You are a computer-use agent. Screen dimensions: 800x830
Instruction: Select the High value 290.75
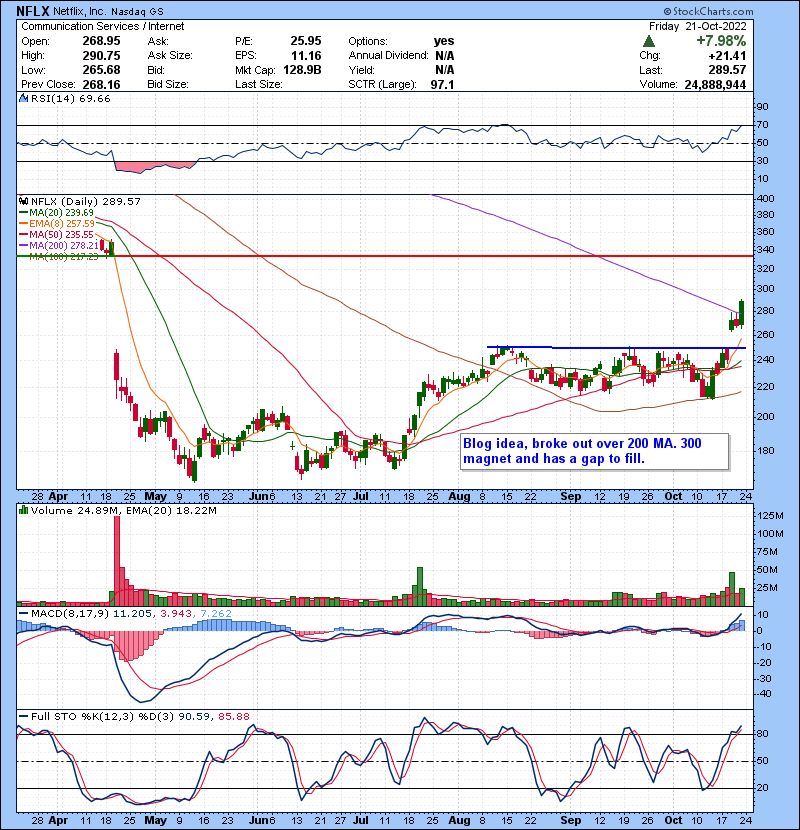click(101, 56)
